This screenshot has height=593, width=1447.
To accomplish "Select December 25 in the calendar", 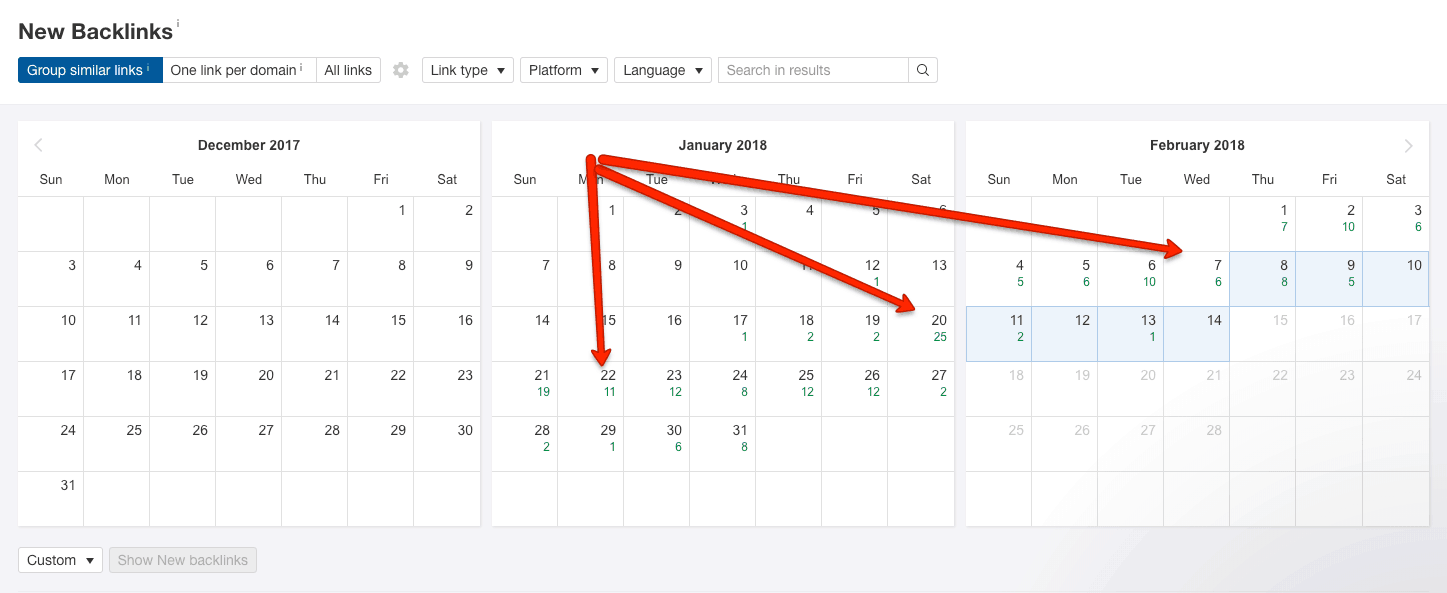I will tap(117, 444).
